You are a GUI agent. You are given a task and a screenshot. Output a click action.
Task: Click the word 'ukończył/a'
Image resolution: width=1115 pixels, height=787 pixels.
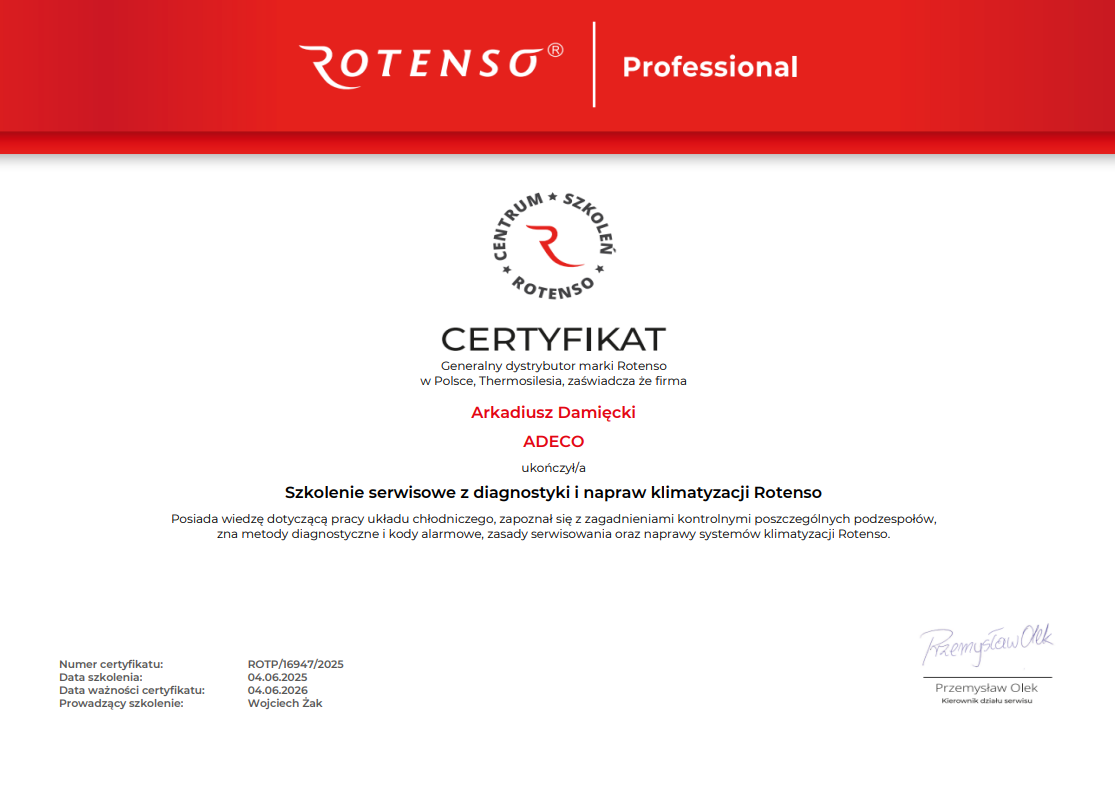pos(553,468)
